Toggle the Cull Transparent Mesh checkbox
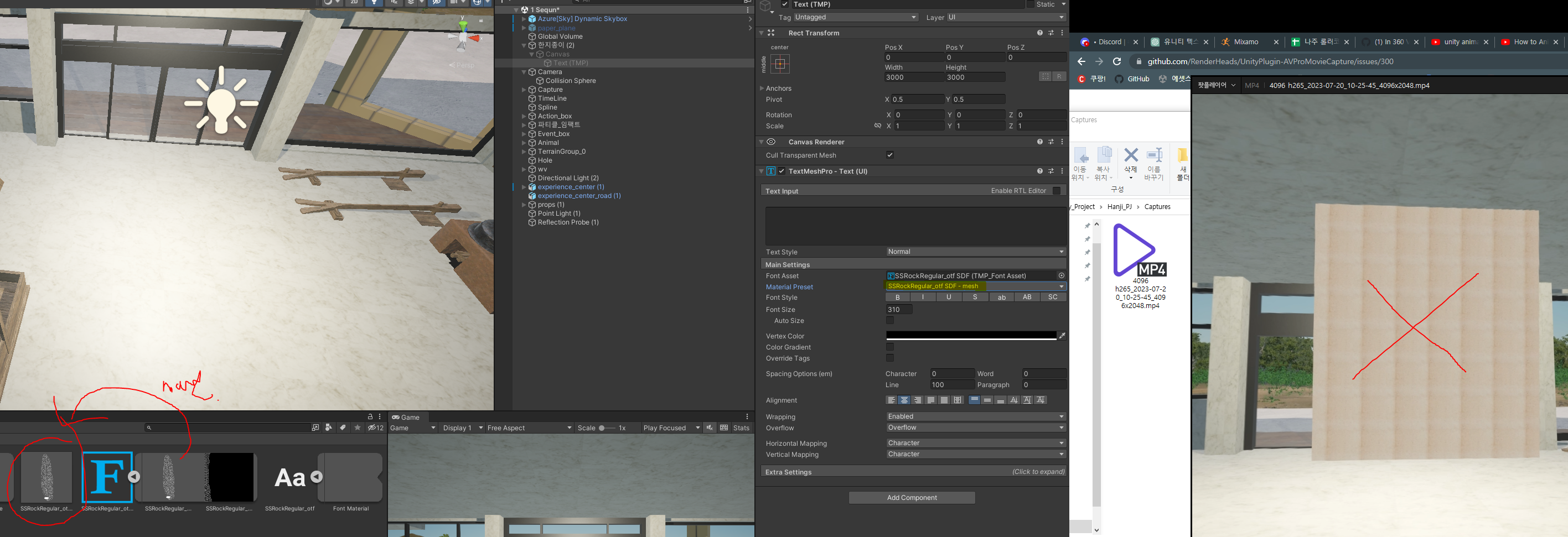The width and height of the screenshot is (1568, 537). [x=890, y=154]
